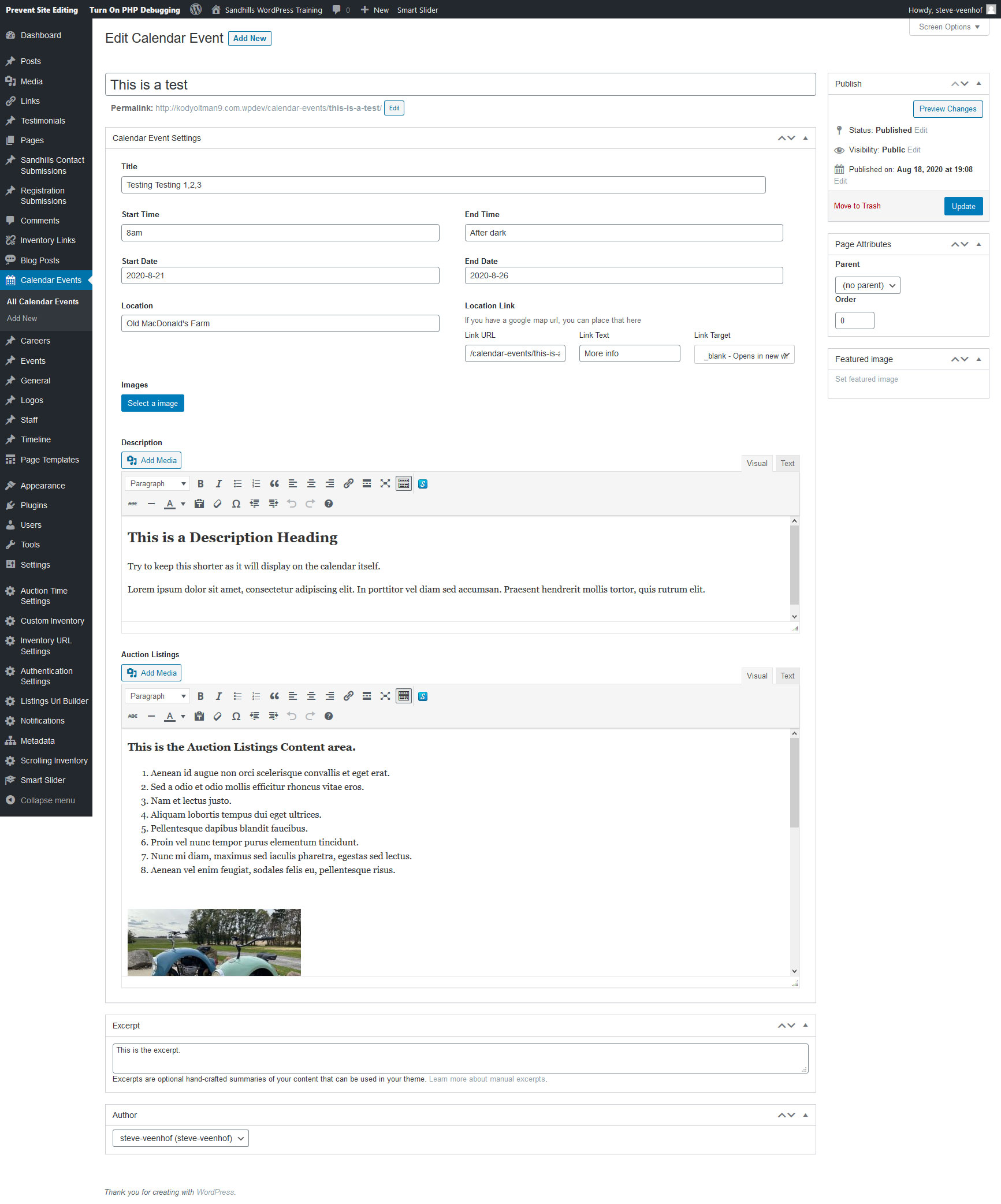Open text color dropdown in Description editor
Screen dimensions: 1001x1204
tap(183, 504)
